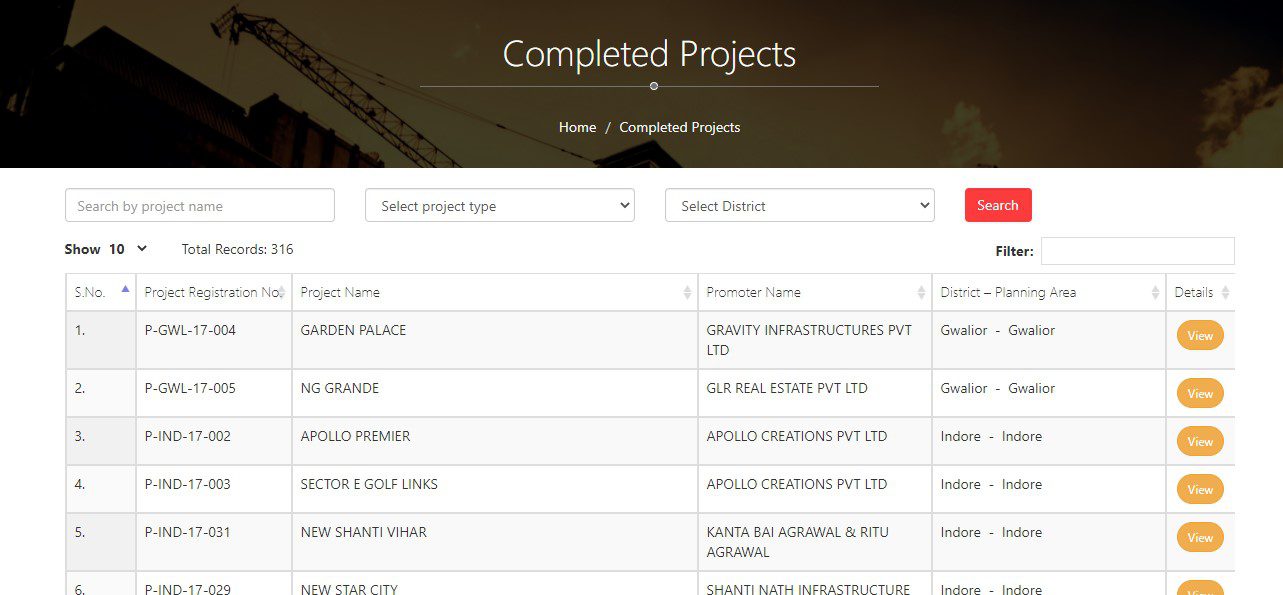Open NG GRANDE project details
This screenshot has height=595, width=1283.
[x=1199, y=393]
